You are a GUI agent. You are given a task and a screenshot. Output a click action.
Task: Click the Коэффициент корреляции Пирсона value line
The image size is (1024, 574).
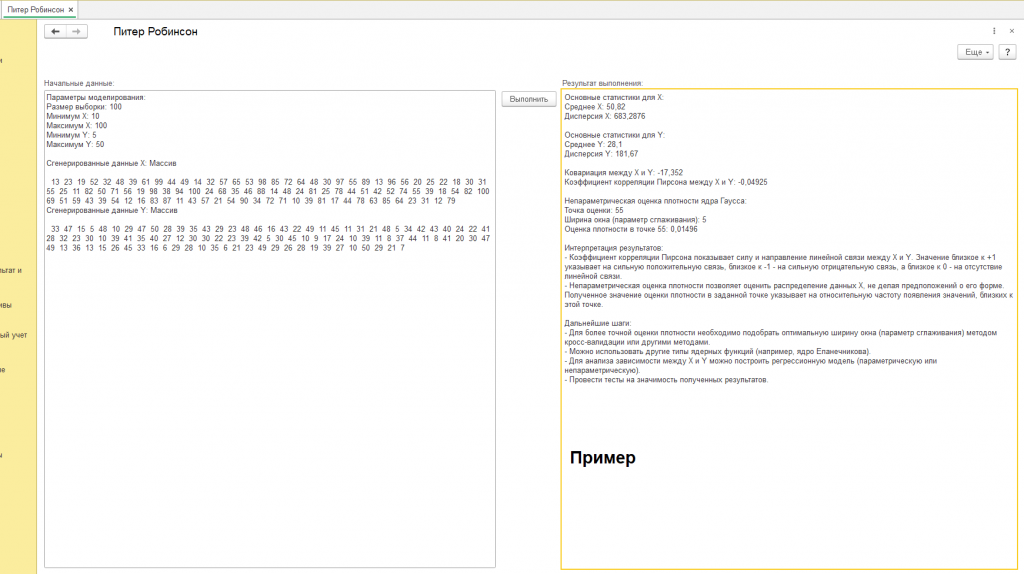point(666,182)
